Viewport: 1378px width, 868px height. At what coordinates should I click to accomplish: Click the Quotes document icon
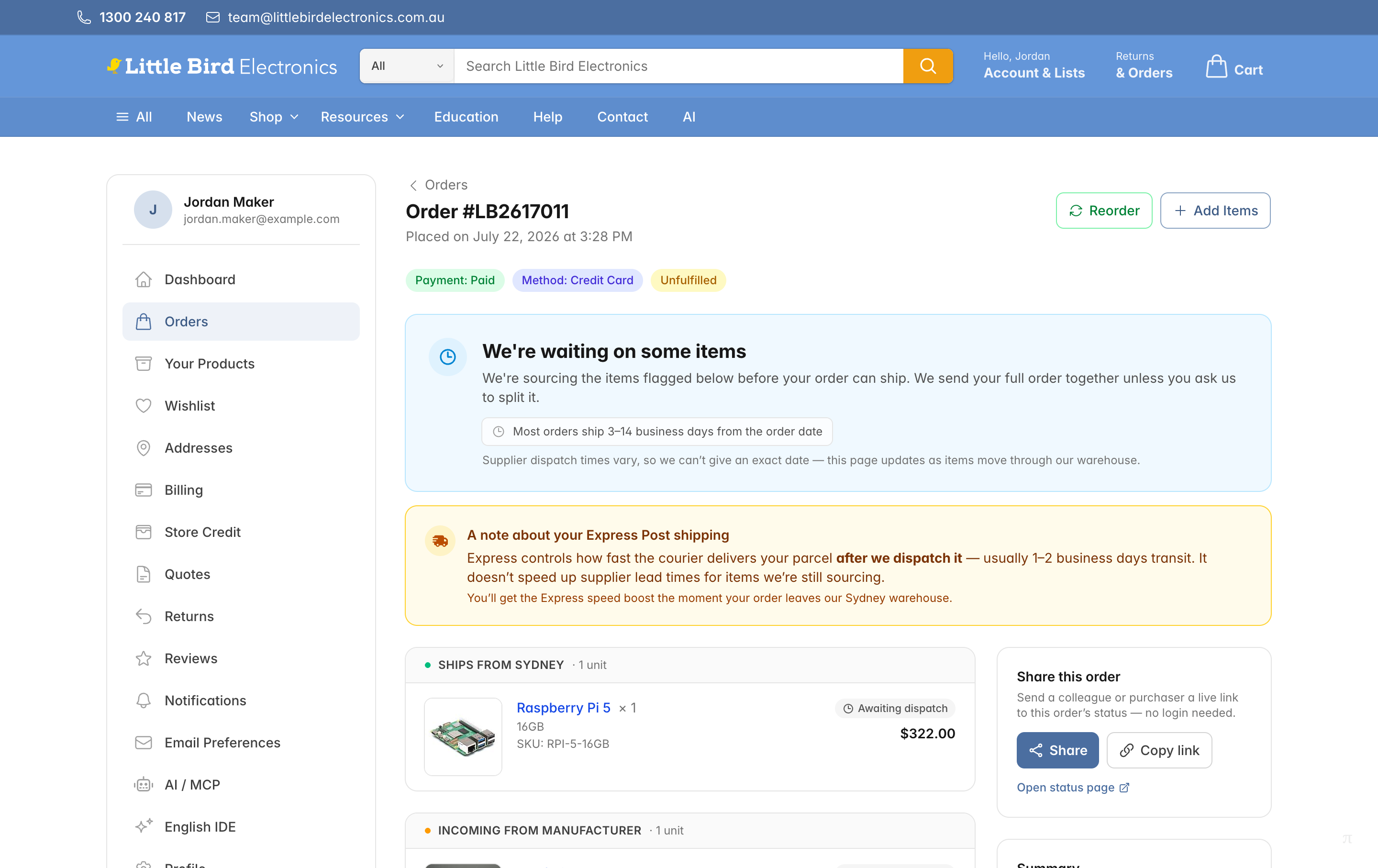click(x=144, y=574)
